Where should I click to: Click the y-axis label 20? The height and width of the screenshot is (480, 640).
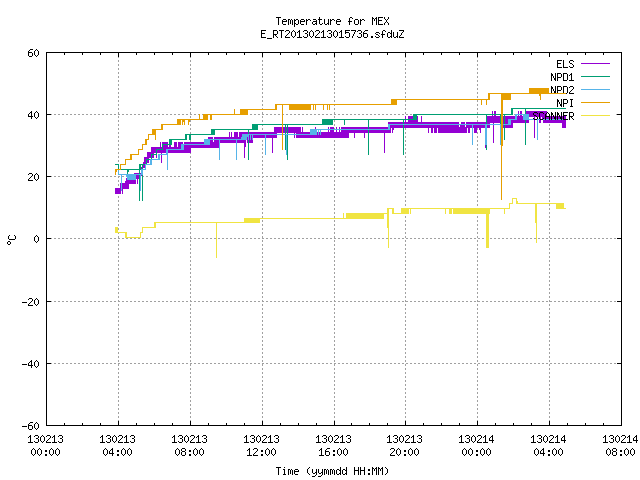(x=33, y=177)
